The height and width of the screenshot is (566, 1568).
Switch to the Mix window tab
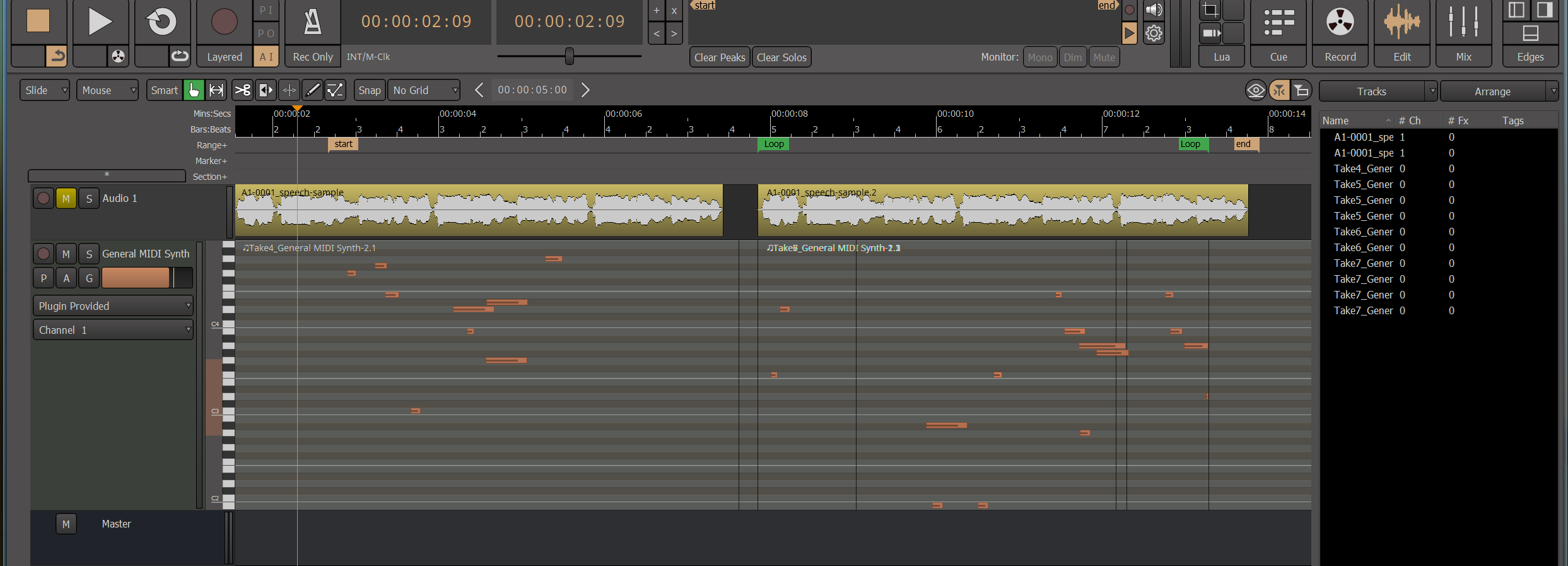[1463, 33]
